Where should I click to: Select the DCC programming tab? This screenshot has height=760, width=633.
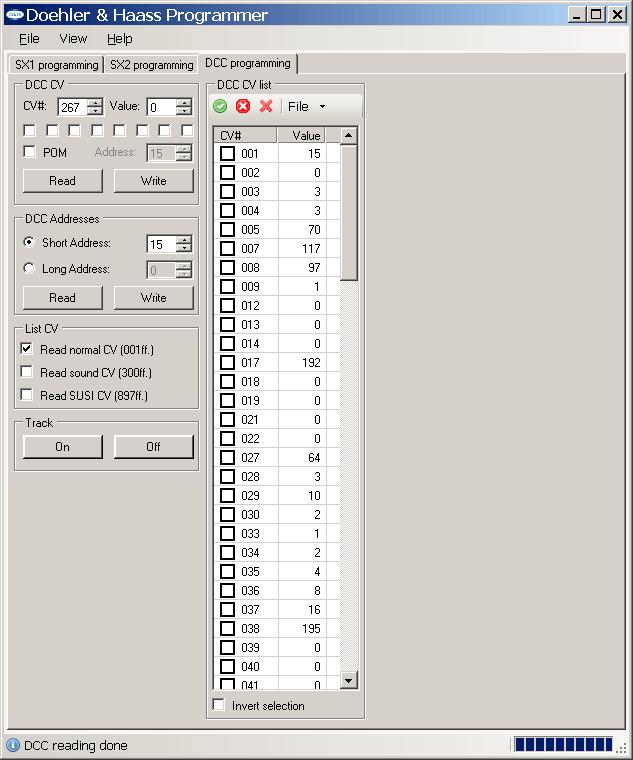click(x=248, y=63)
